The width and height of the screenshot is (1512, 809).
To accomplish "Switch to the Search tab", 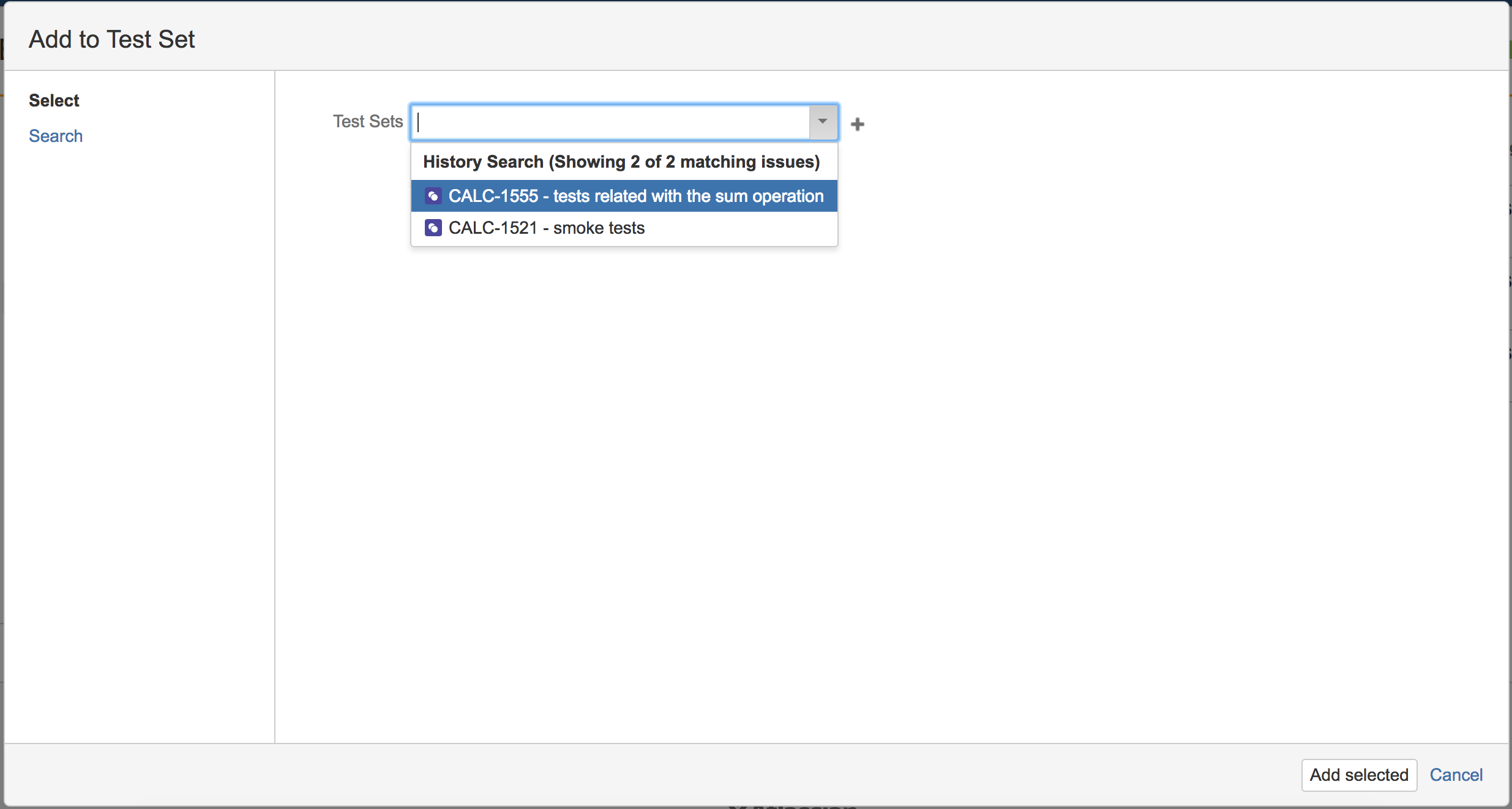I will (x=56, y=136).
